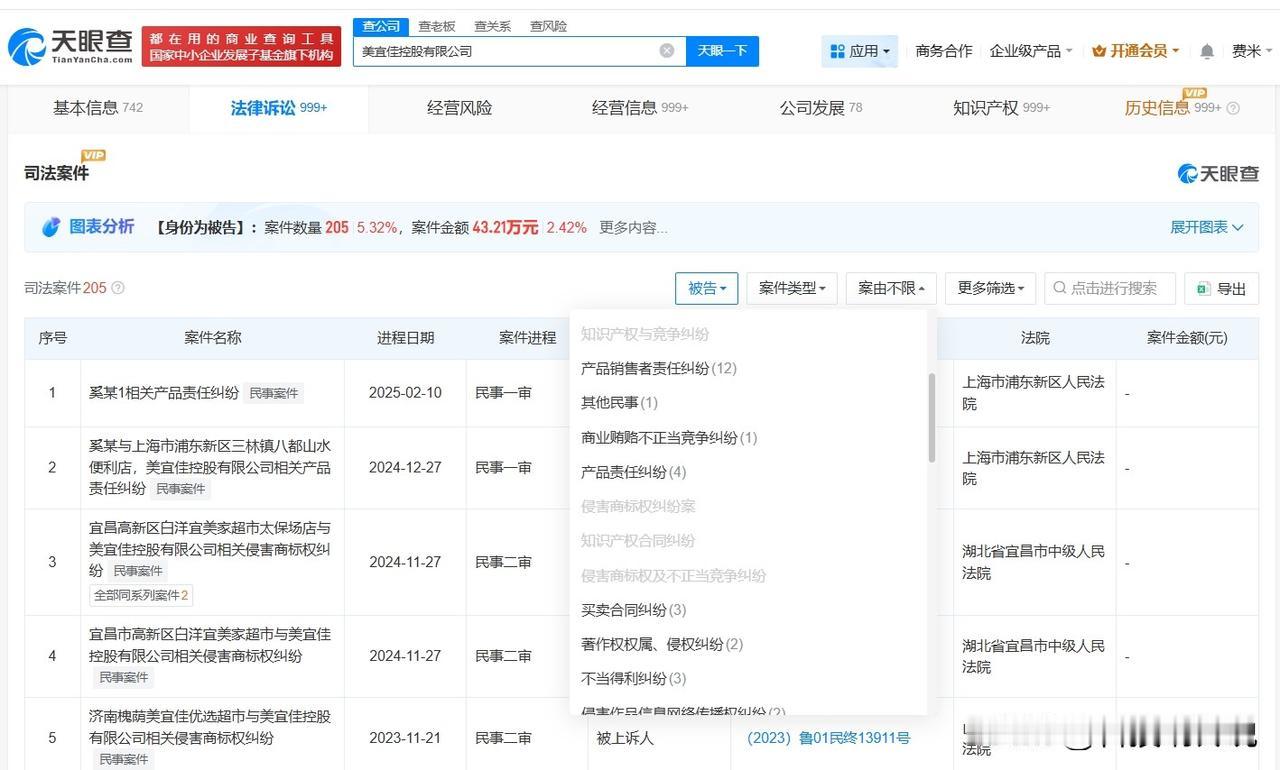
Task: Click the 更多内容 link
Action: [x=633, y=228]
